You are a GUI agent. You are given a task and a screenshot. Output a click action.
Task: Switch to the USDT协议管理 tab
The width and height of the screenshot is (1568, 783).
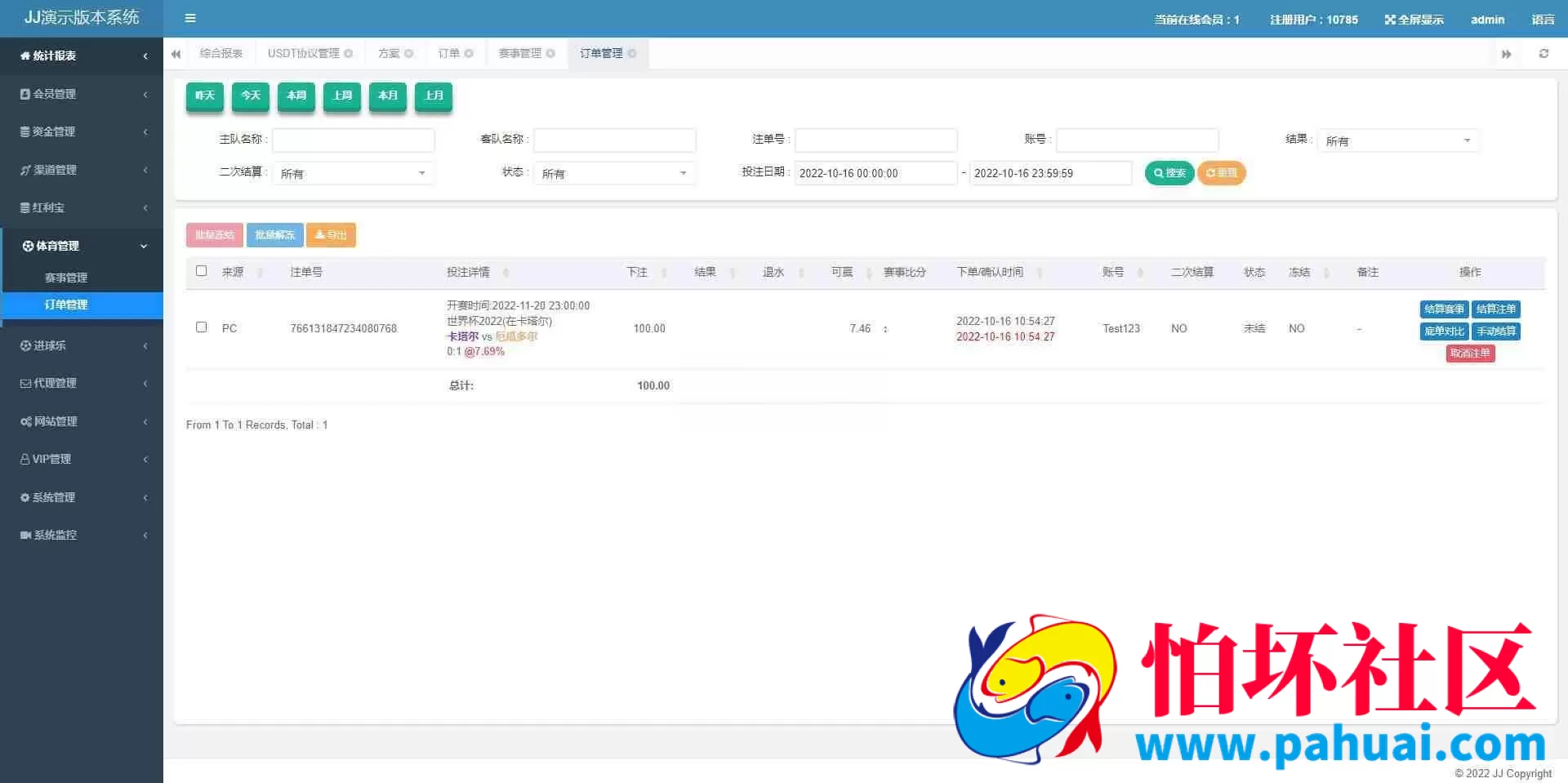tap(304, 54)
